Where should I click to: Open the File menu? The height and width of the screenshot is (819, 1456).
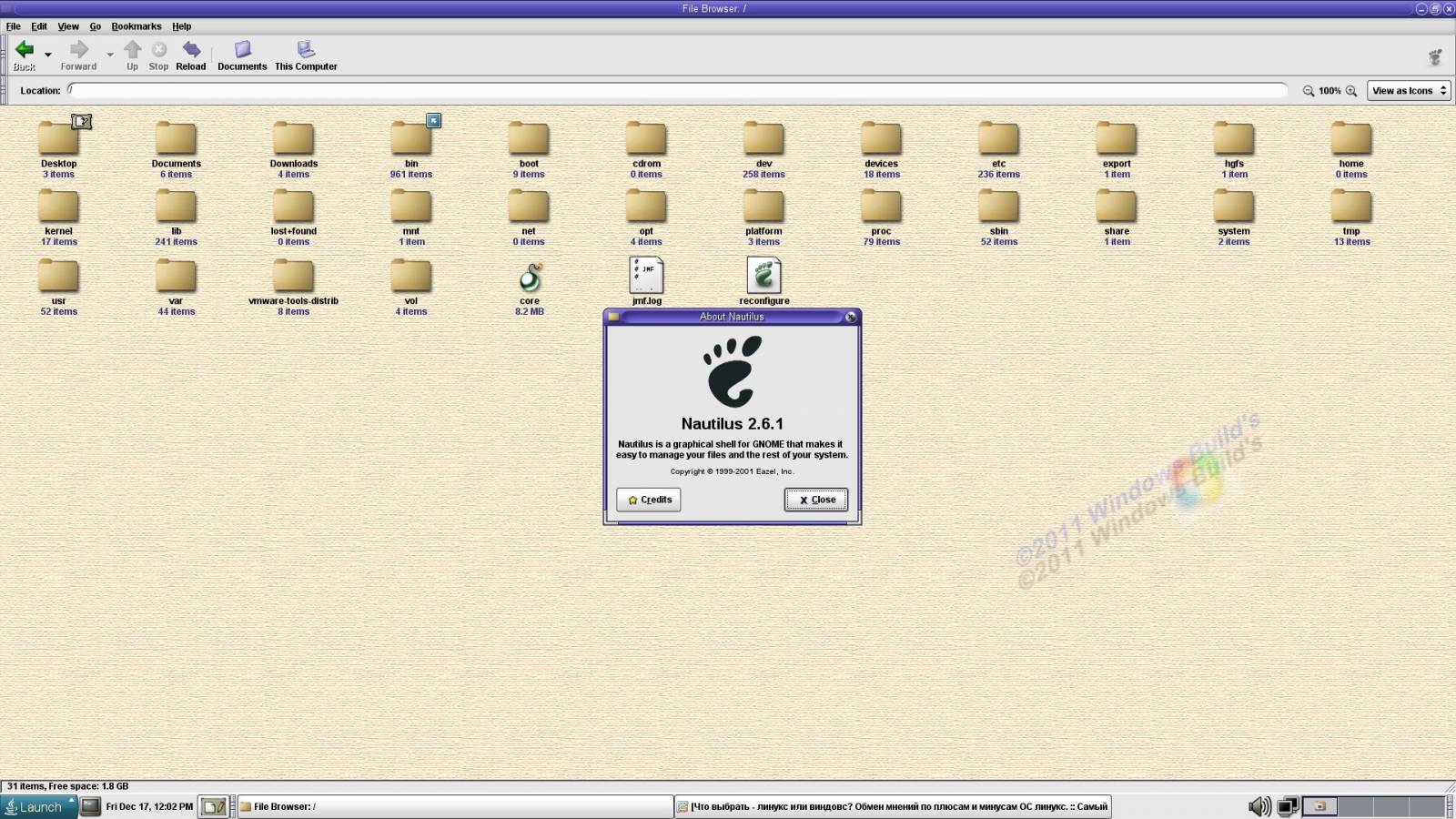pos(14,26)
